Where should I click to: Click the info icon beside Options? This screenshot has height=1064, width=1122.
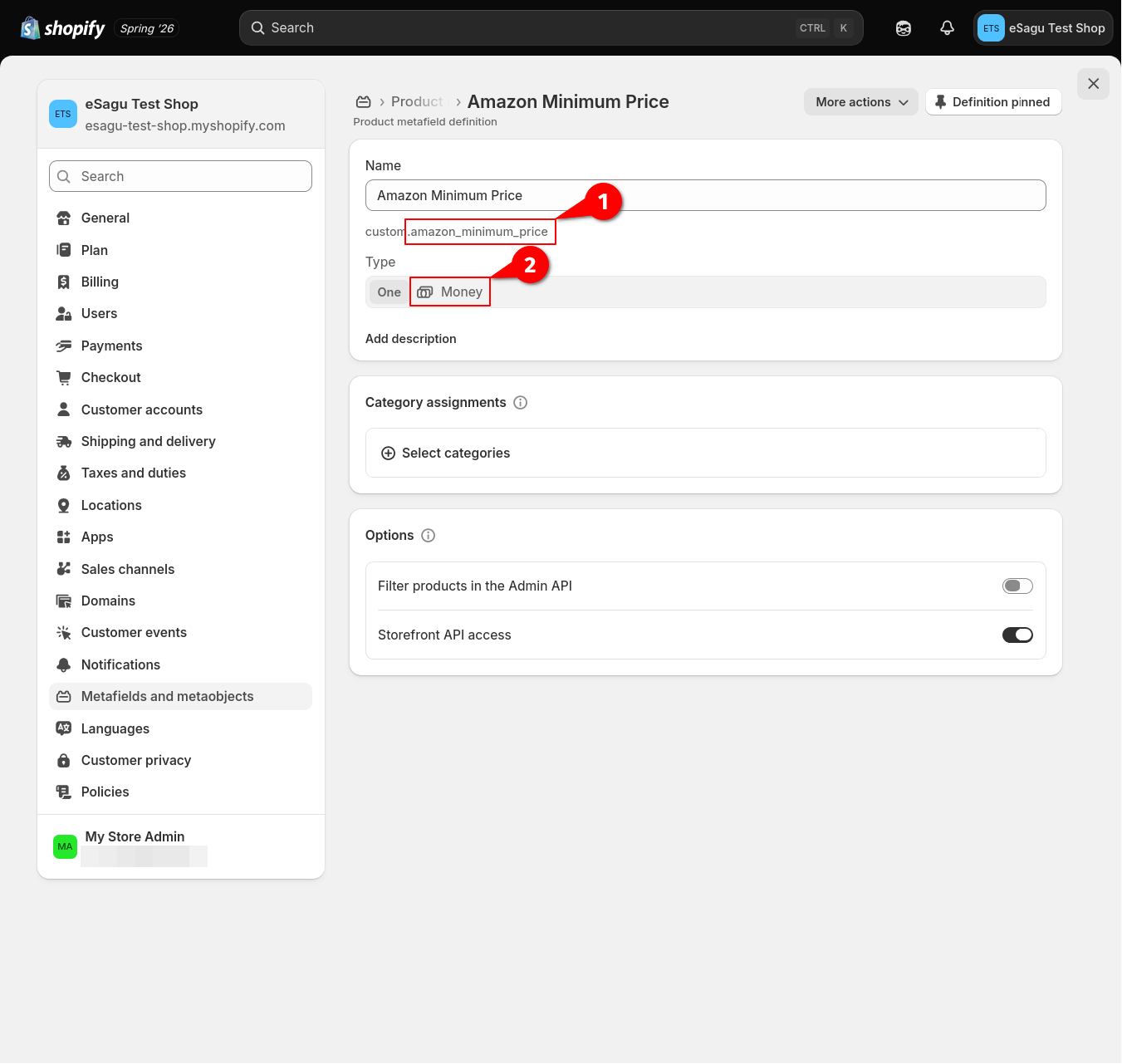429,536
